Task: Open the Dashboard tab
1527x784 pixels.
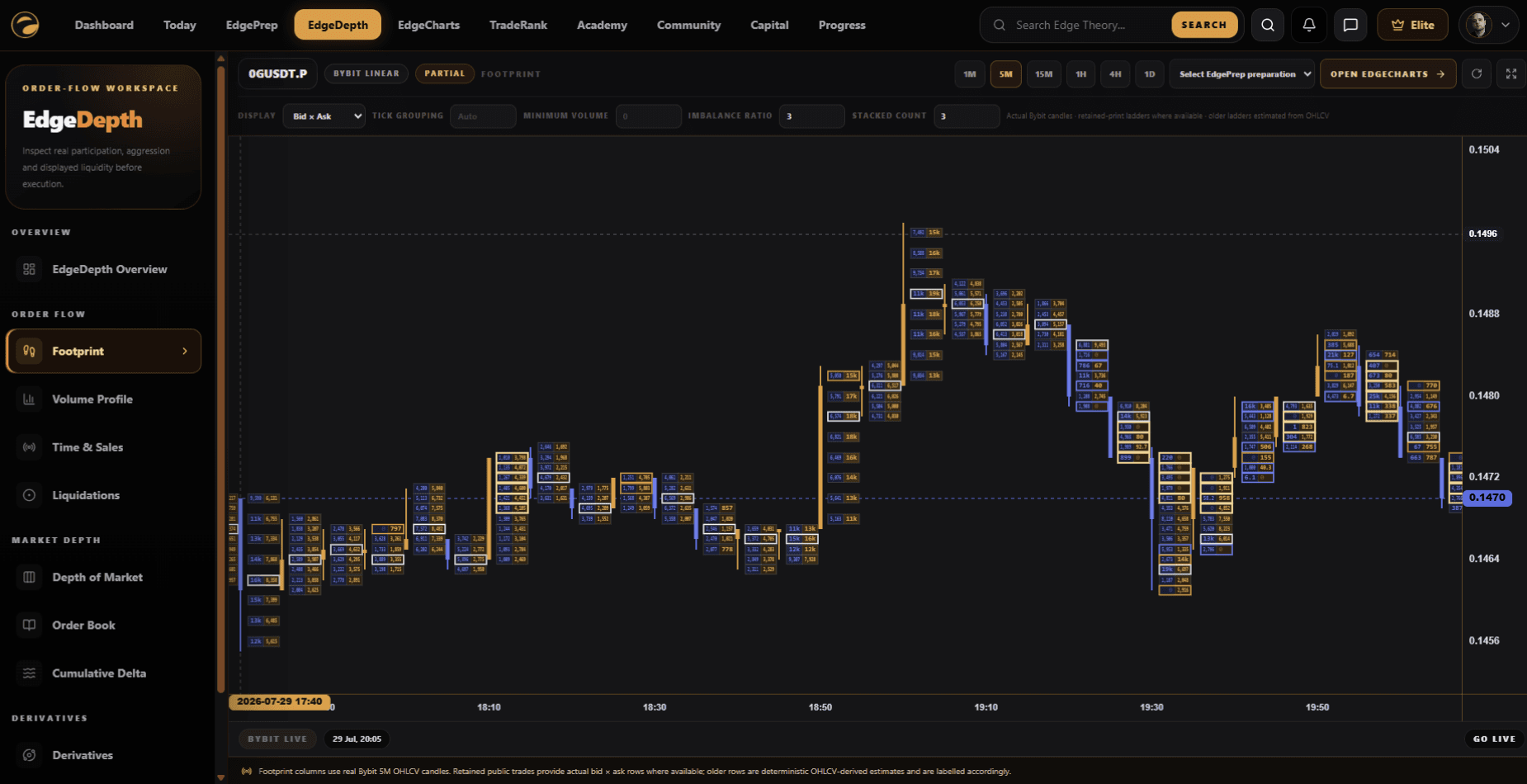Action: (104, 25)
